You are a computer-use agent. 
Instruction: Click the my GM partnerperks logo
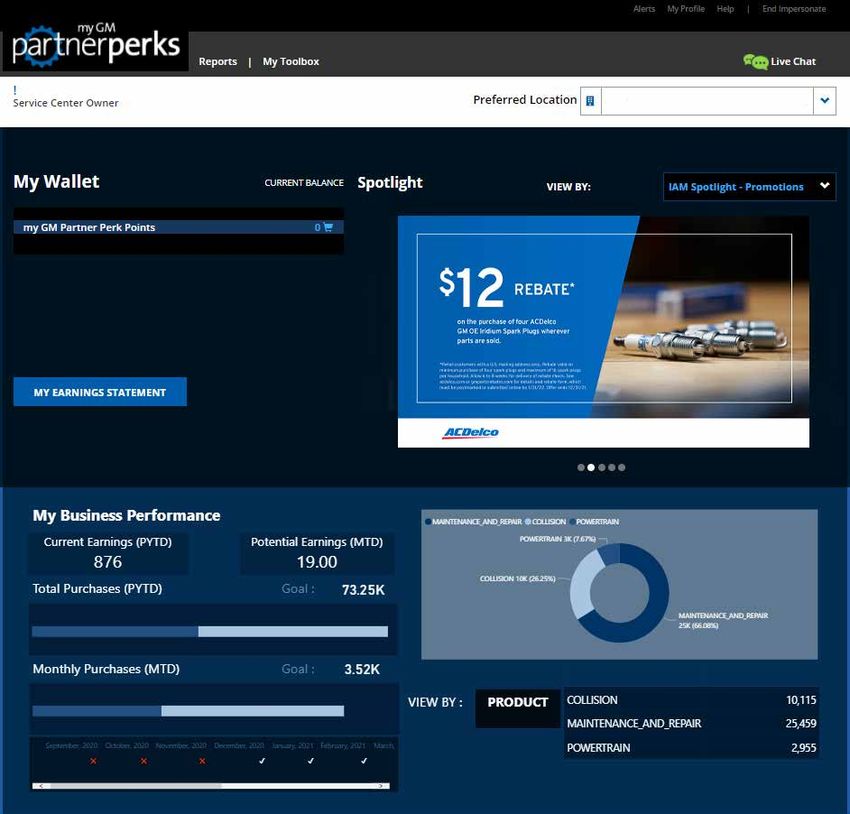pos(95,47)
